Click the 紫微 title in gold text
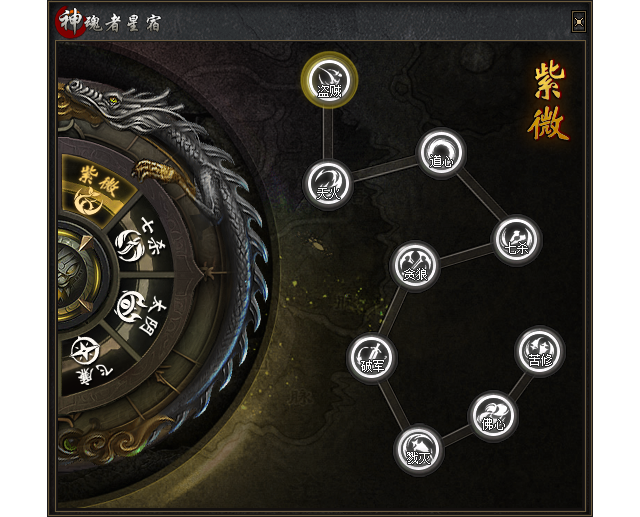The height and width of the screenshot is (517, 640). coord(548,102)
